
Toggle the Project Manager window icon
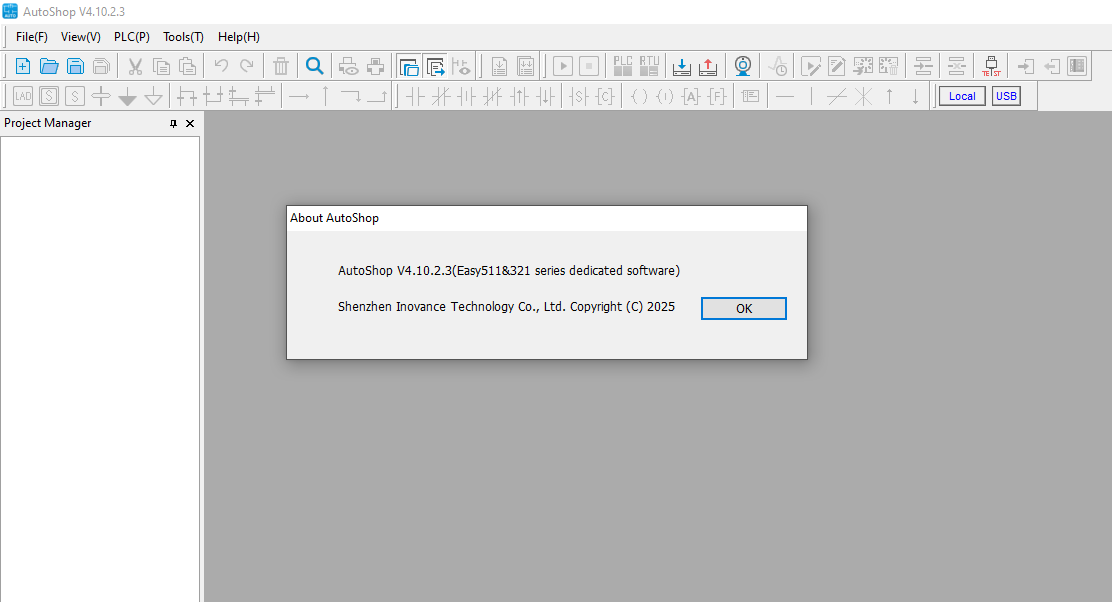[x=409, y=67]
